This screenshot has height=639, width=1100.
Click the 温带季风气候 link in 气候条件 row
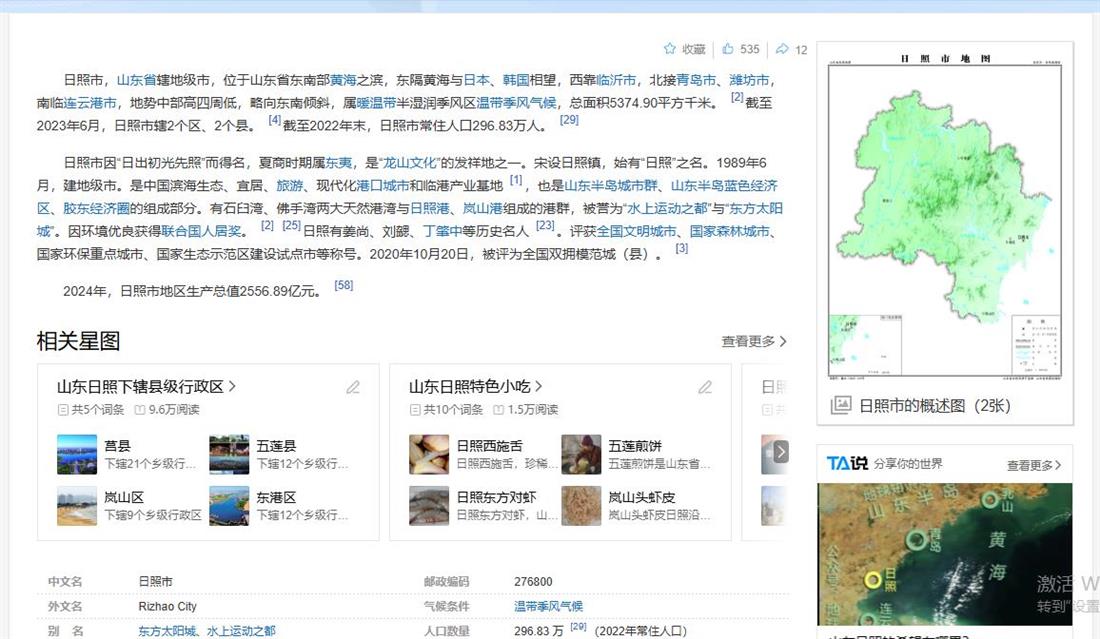click(548, 606)
